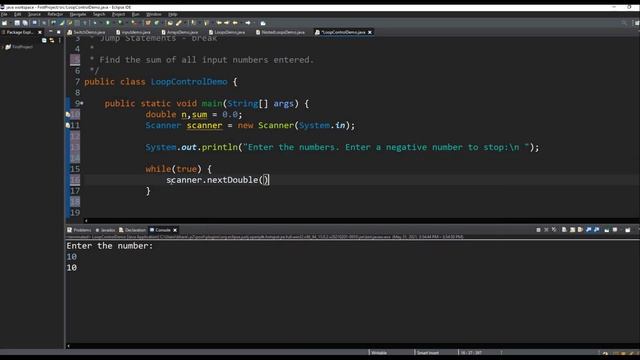Toggle Link with Editor in Package Explorer
Viewport: 640px width, 360px height.
[52, 40]
